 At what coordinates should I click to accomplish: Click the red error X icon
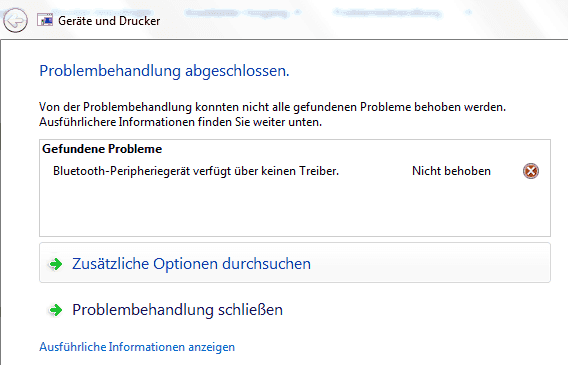coord(531,171)
